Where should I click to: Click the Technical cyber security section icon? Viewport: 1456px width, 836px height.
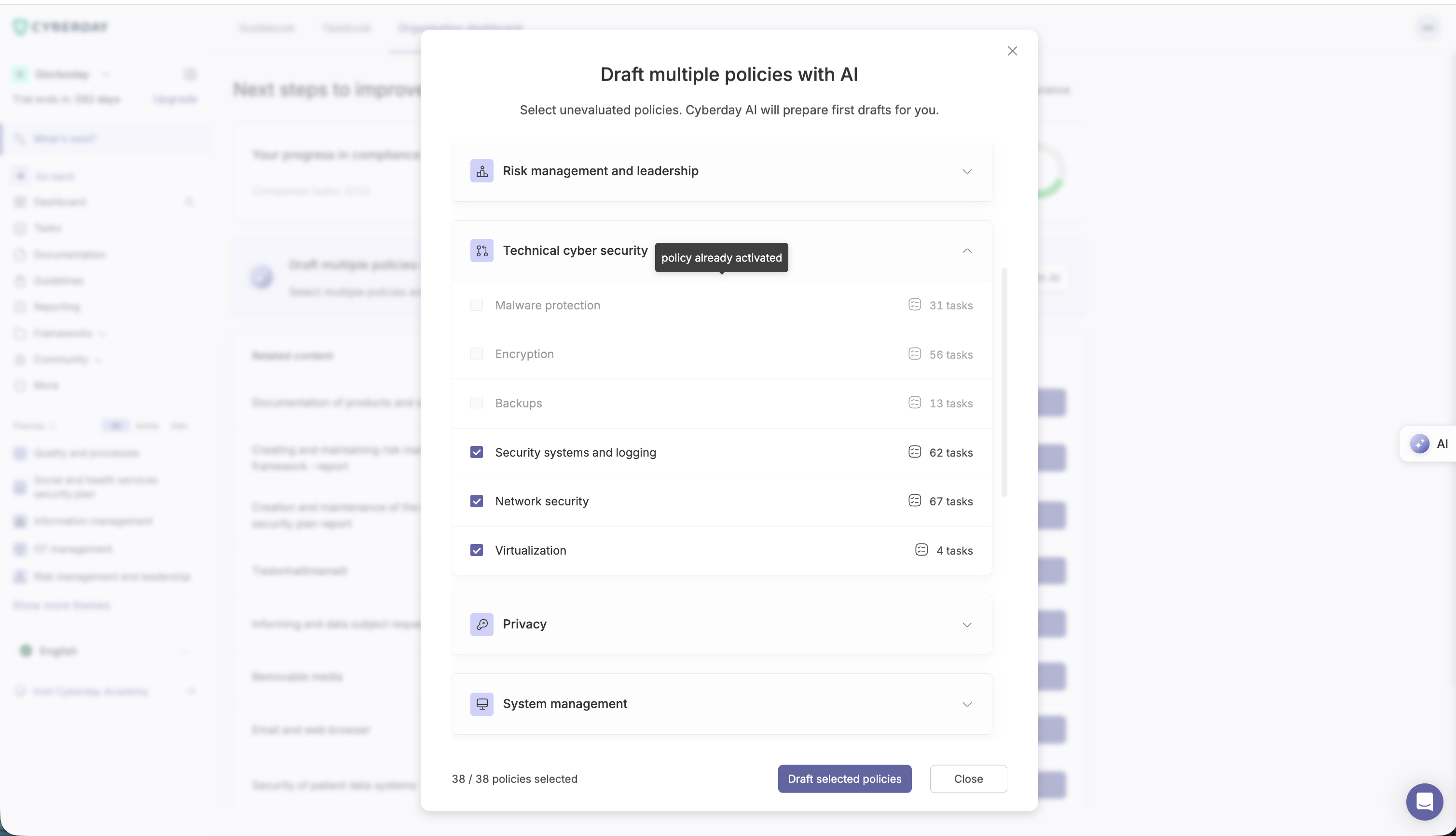point(481,251)
